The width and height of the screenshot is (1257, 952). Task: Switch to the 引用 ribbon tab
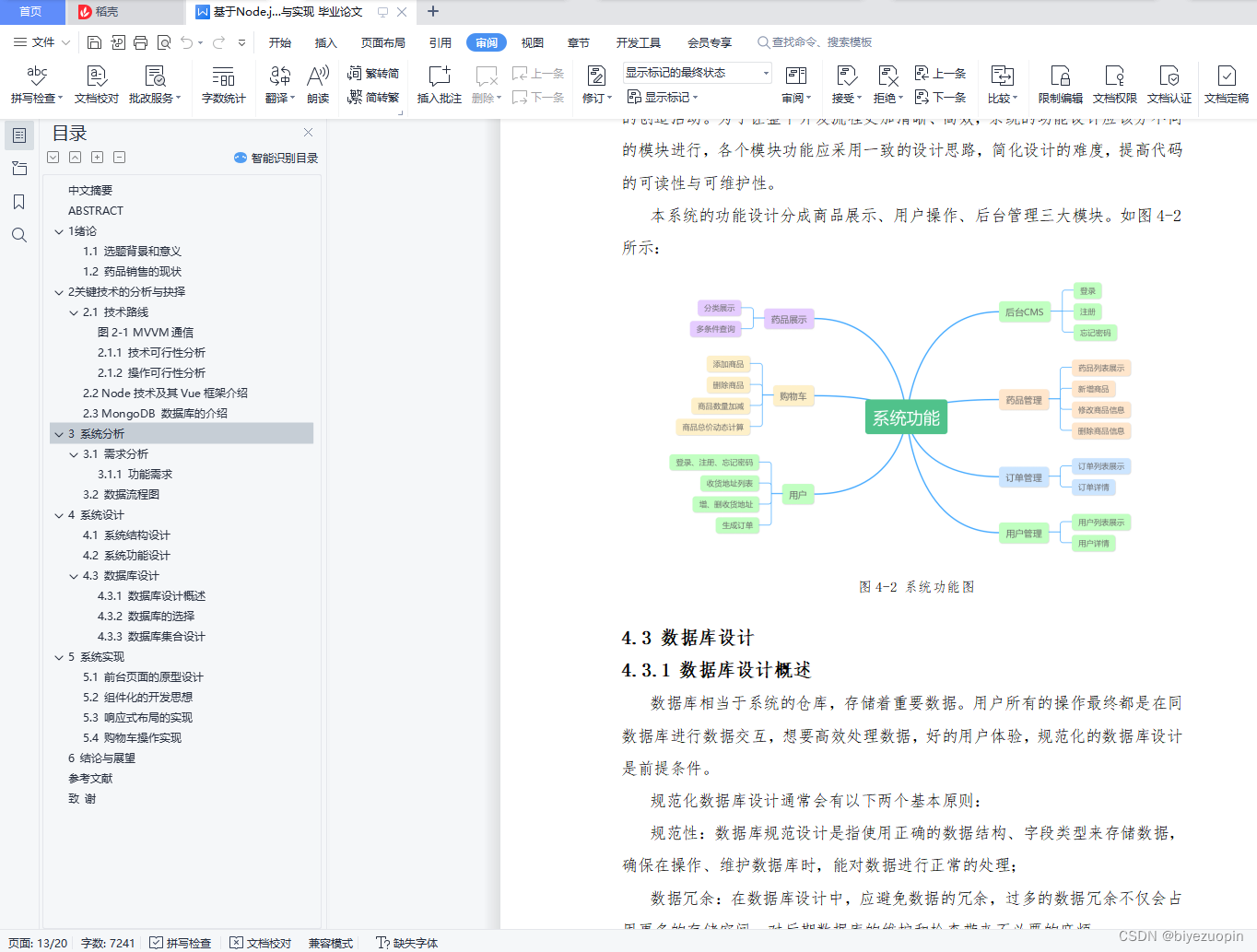click(441, 42)
